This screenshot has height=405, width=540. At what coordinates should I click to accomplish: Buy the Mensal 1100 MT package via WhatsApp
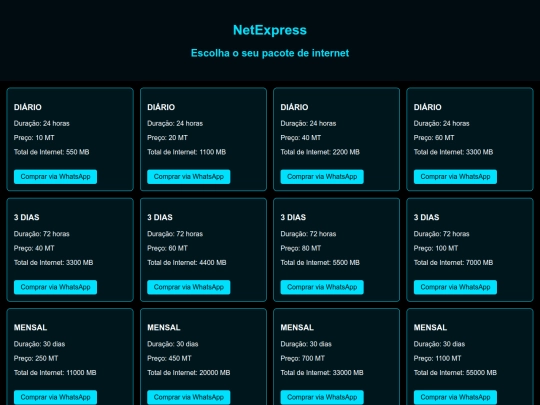click(x=455, y=397)
